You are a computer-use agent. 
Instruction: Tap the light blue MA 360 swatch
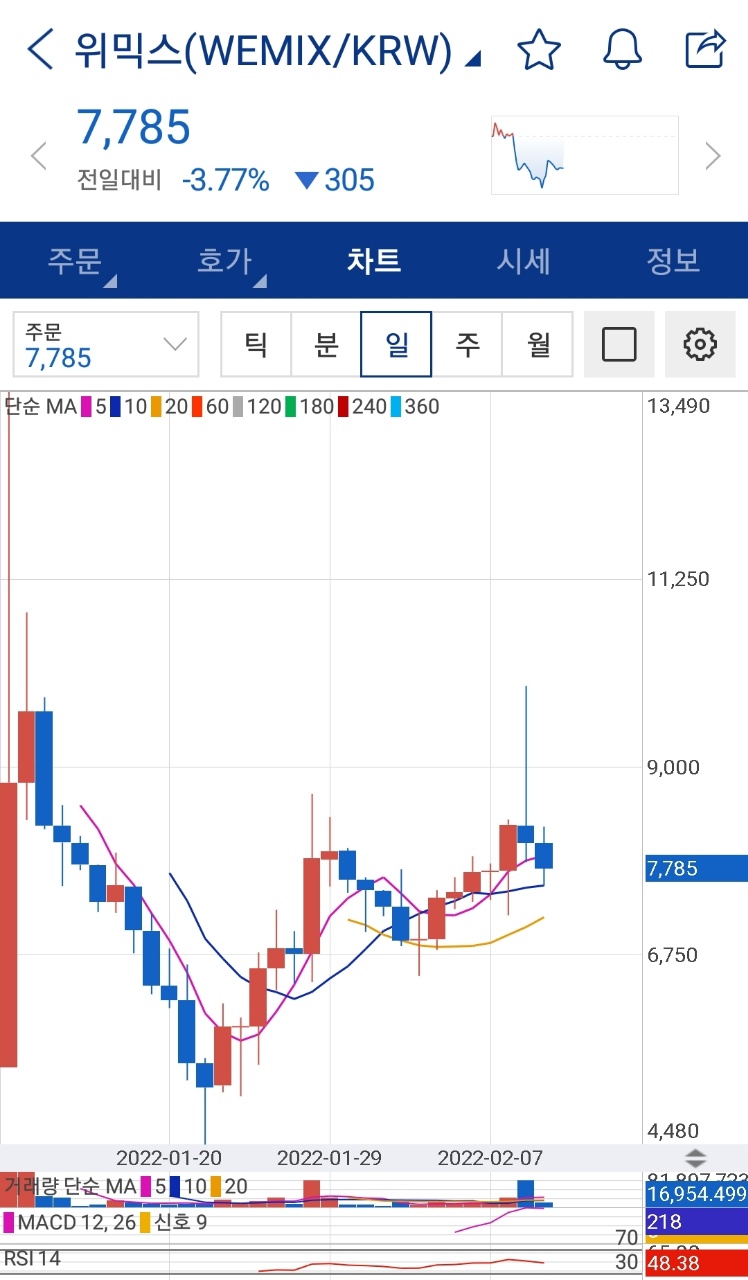(x=394, y=406)
